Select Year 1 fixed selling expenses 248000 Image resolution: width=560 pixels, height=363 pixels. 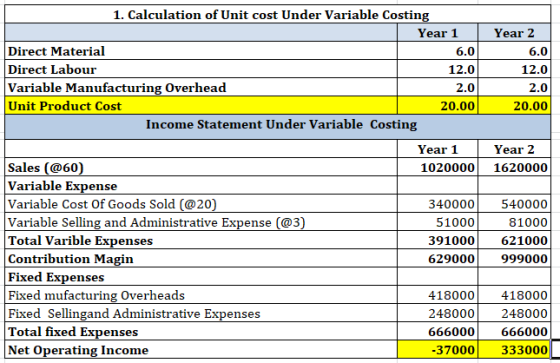point(438,313)
